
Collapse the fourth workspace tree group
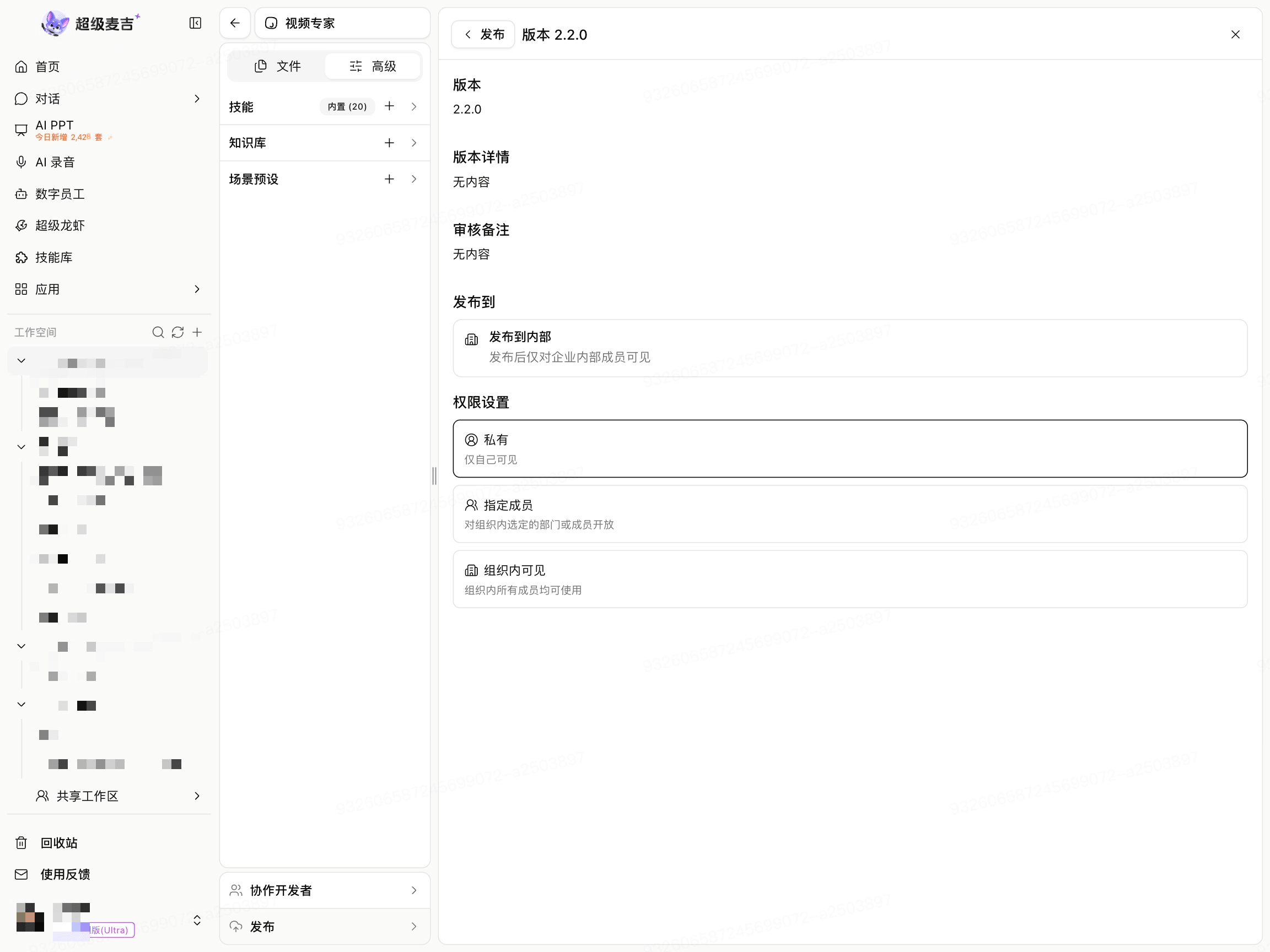coord(21,705)
